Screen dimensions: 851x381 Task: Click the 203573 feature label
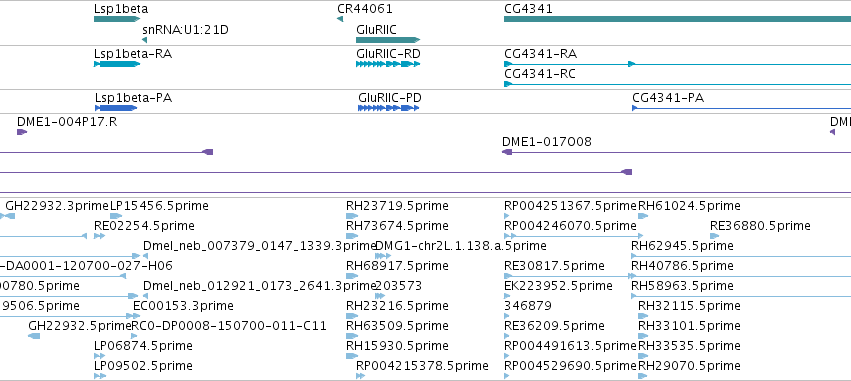pos(399,286)
